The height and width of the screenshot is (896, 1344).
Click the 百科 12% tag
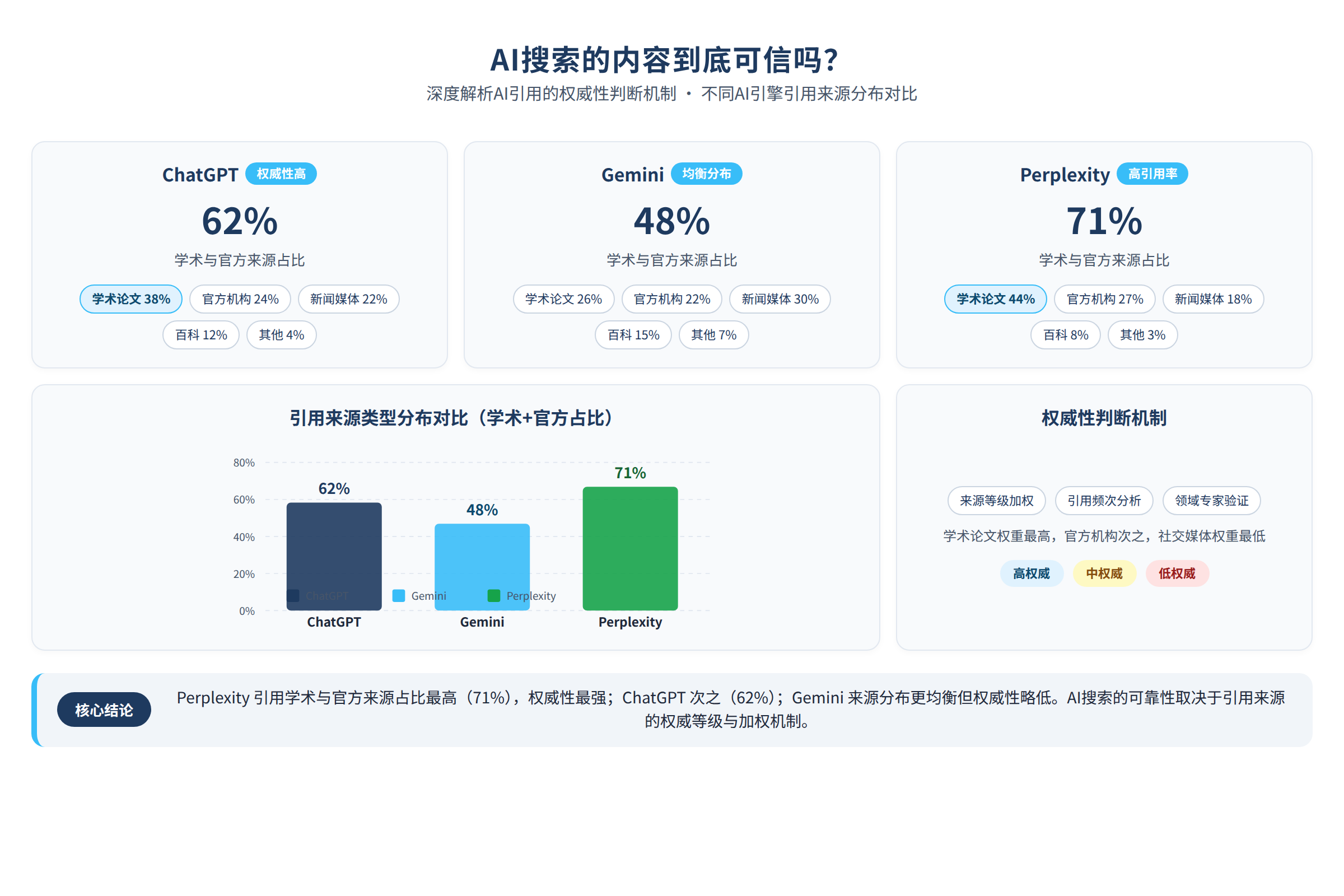tap(201, 335)
